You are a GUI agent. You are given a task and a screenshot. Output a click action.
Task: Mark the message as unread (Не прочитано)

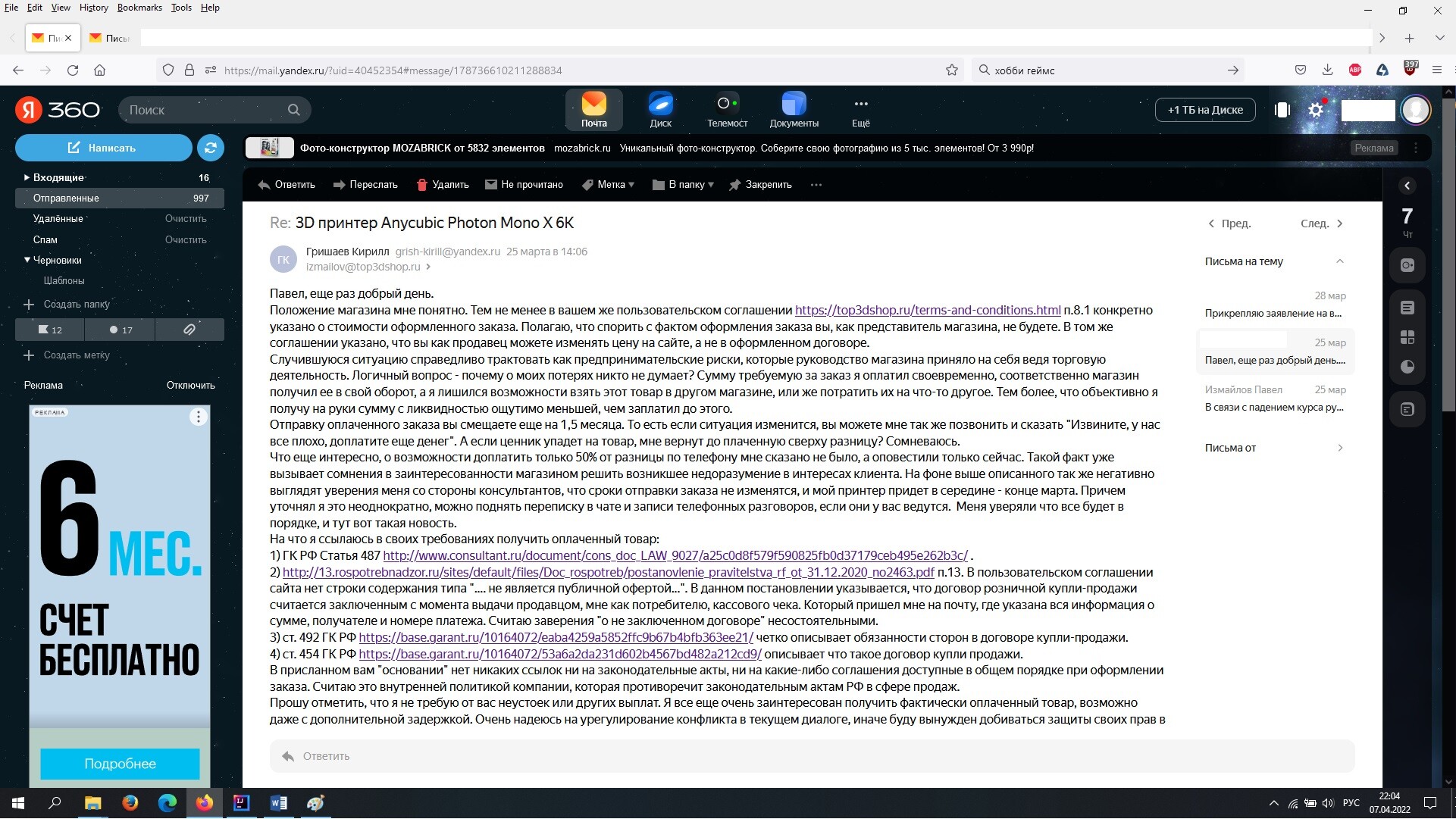pyautogui.click(x=524, y=185)
